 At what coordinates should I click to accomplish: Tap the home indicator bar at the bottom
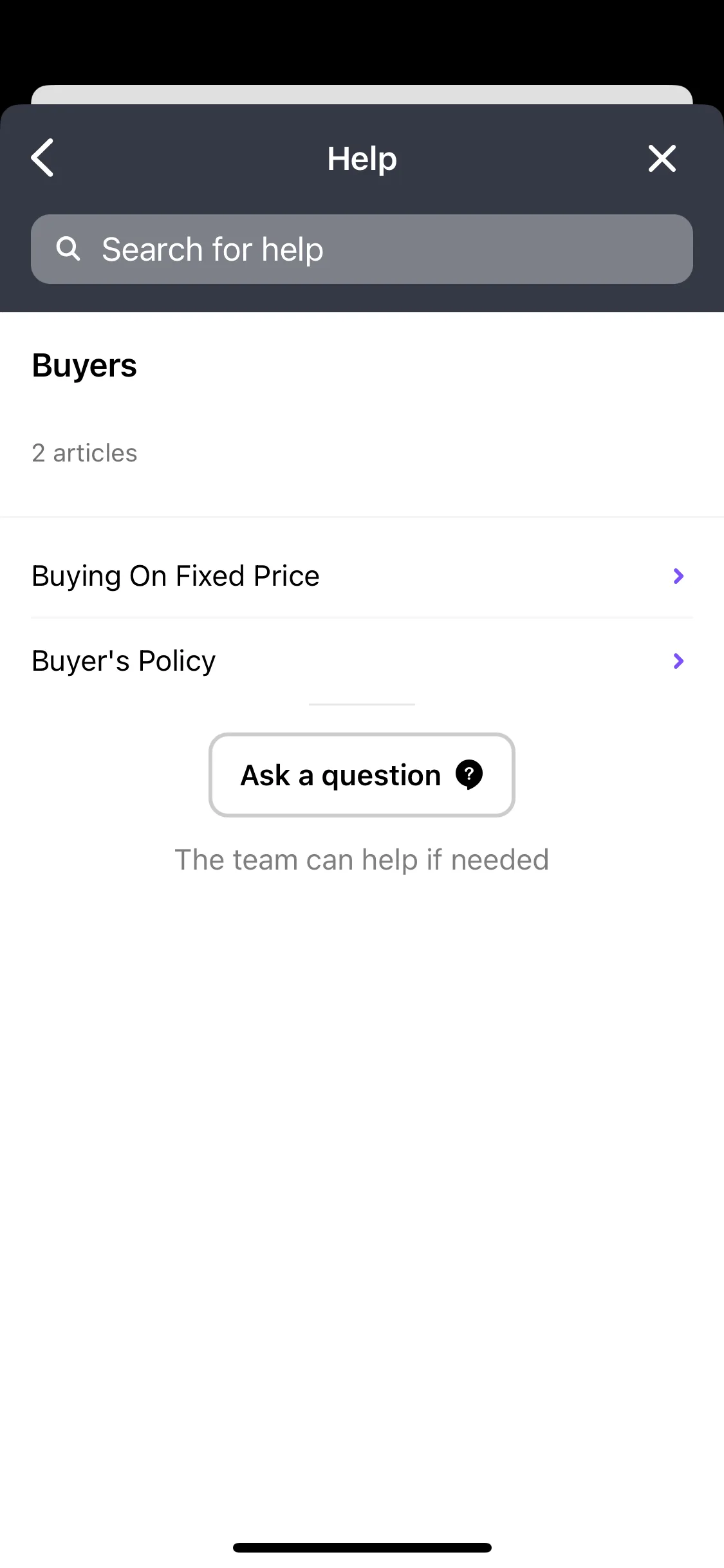(x=362, y=1547)
